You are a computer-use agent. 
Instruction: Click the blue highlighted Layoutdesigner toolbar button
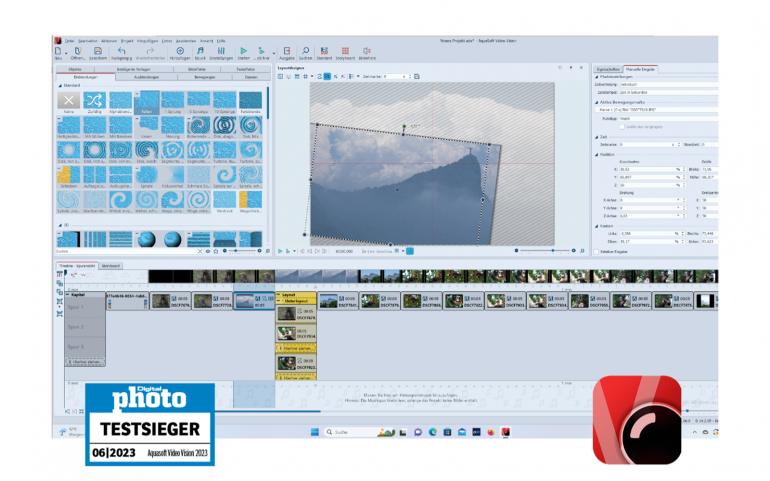click(x=327, y=77)
